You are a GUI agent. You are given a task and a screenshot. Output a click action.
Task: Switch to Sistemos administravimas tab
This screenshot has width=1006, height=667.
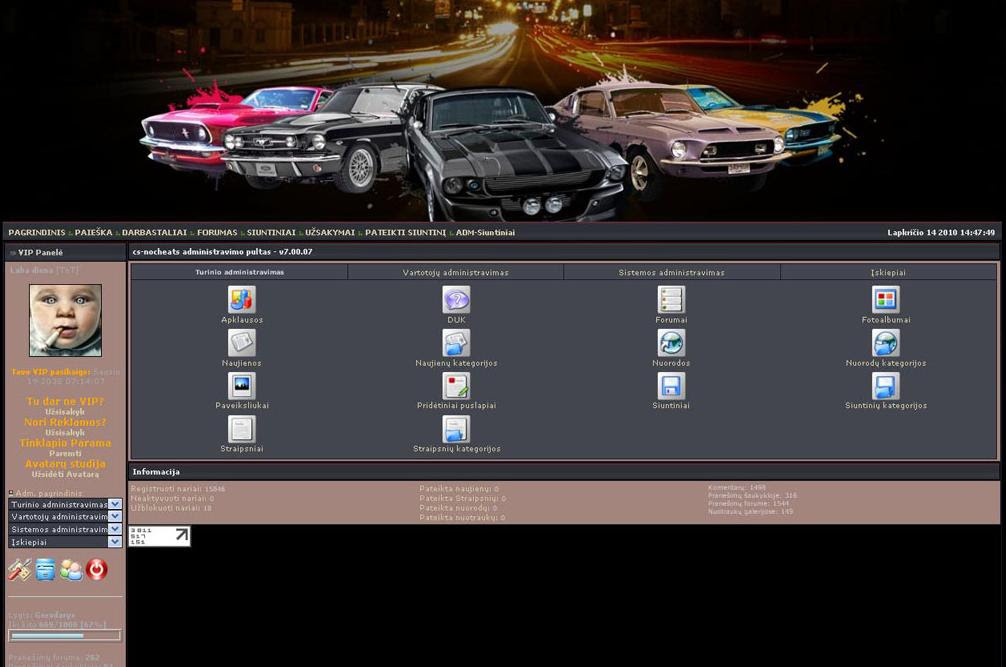(672, 273)
